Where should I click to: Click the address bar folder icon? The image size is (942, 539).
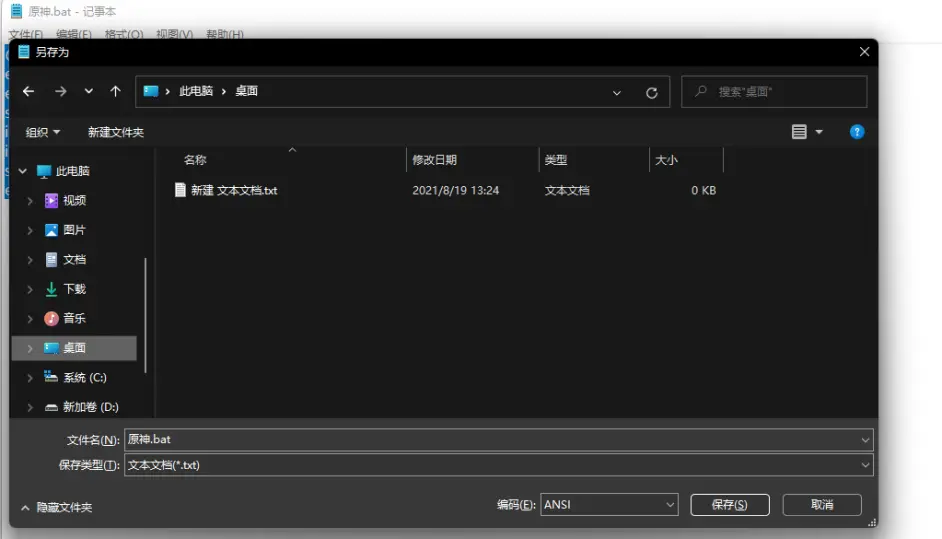(x=151, y=91)
